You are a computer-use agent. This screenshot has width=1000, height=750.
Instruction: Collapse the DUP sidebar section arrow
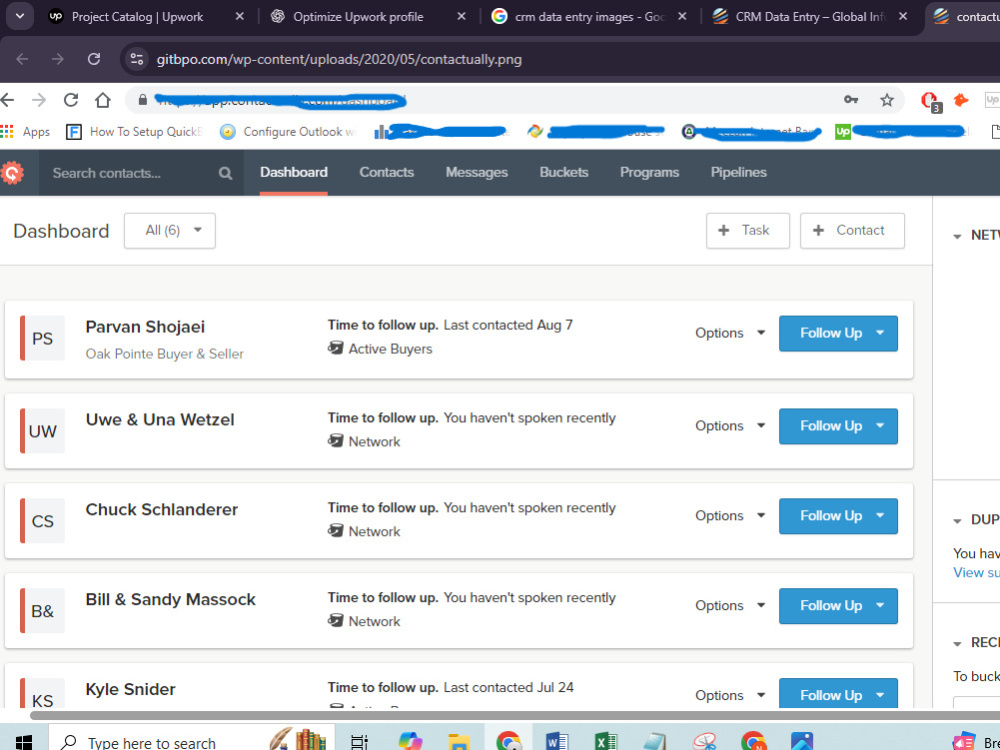pyautogui.click(x=957, y=521)
